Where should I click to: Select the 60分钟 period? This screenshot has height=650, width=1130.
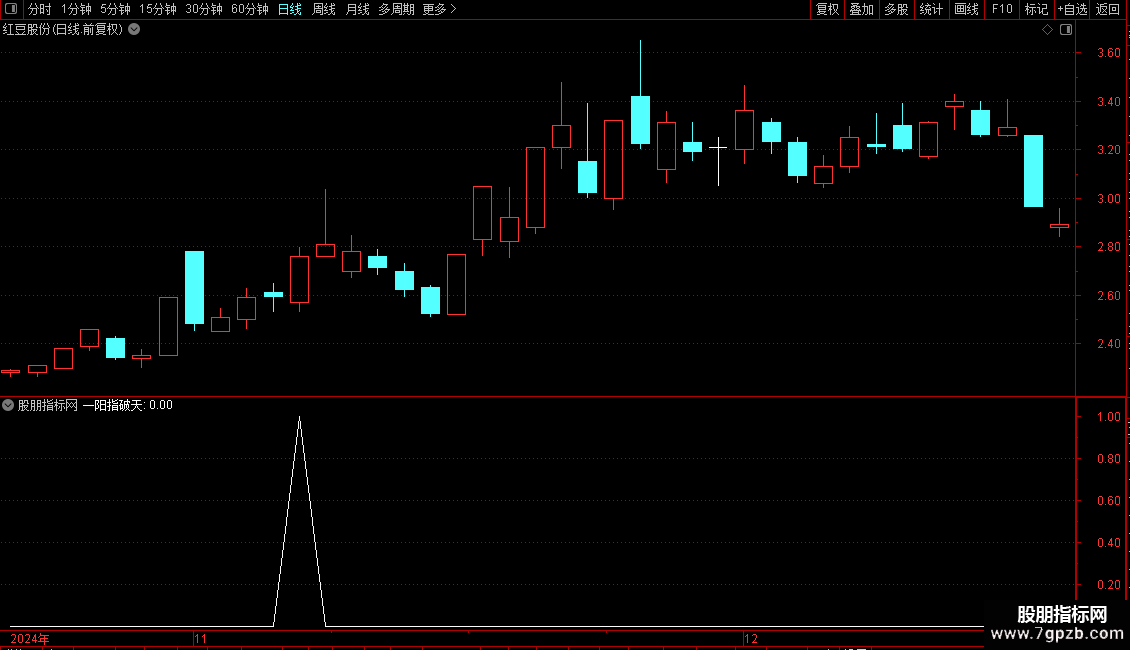point(249,9)
